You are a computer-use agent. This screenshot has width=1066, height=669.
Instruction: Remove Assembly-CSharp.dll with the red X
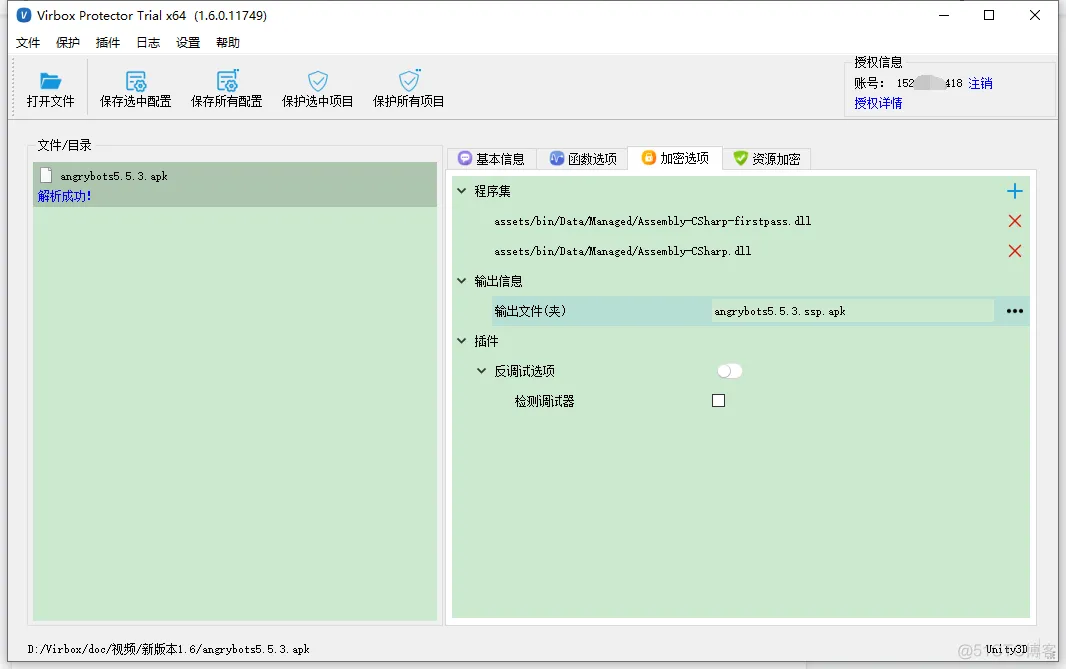click(1014, 251)
